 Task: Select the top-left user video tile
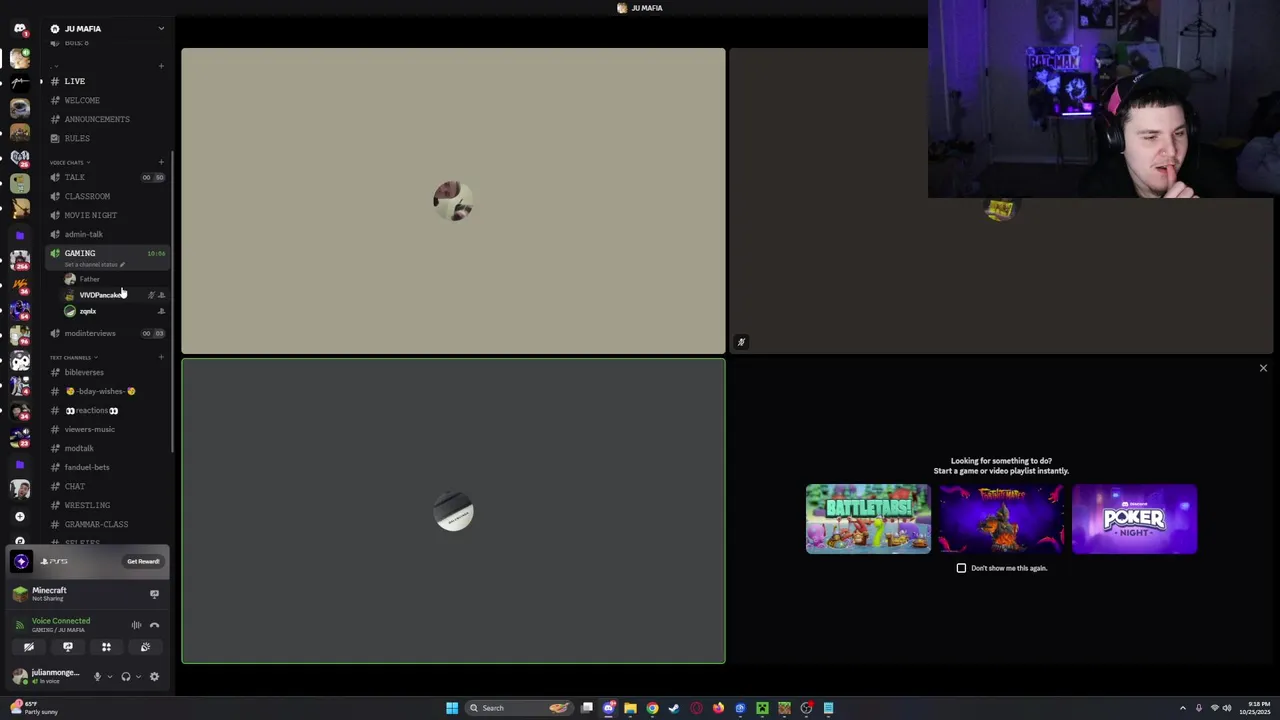pyautogui.click(x=453, y=201)
